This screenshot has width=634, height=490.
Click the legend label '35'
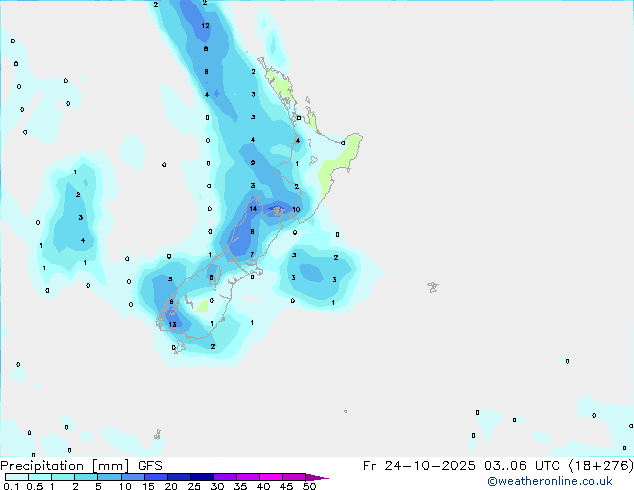[240, 486]
